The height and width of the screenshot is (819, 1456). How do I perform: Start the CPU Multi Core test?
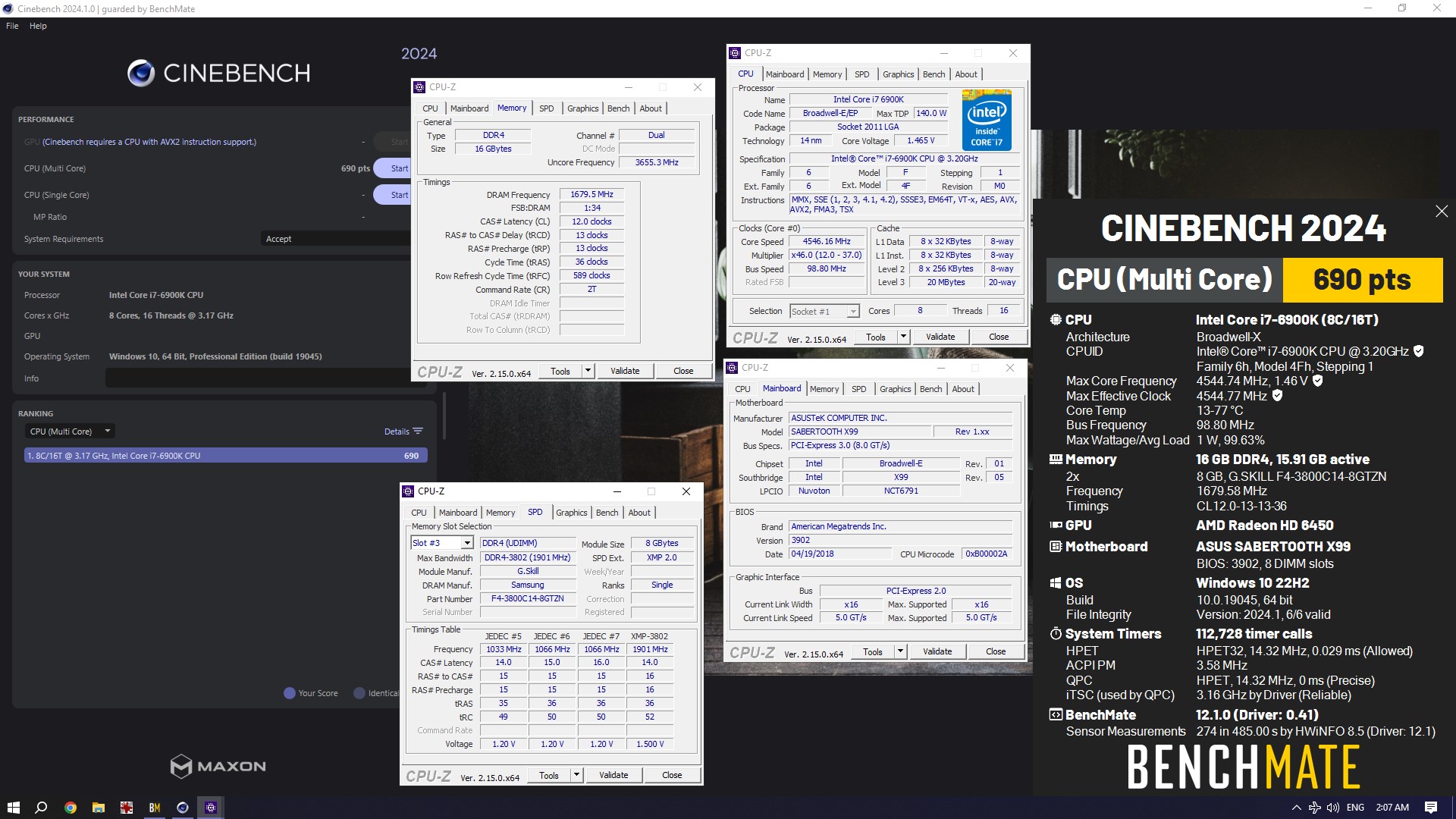tap(393, 168)
